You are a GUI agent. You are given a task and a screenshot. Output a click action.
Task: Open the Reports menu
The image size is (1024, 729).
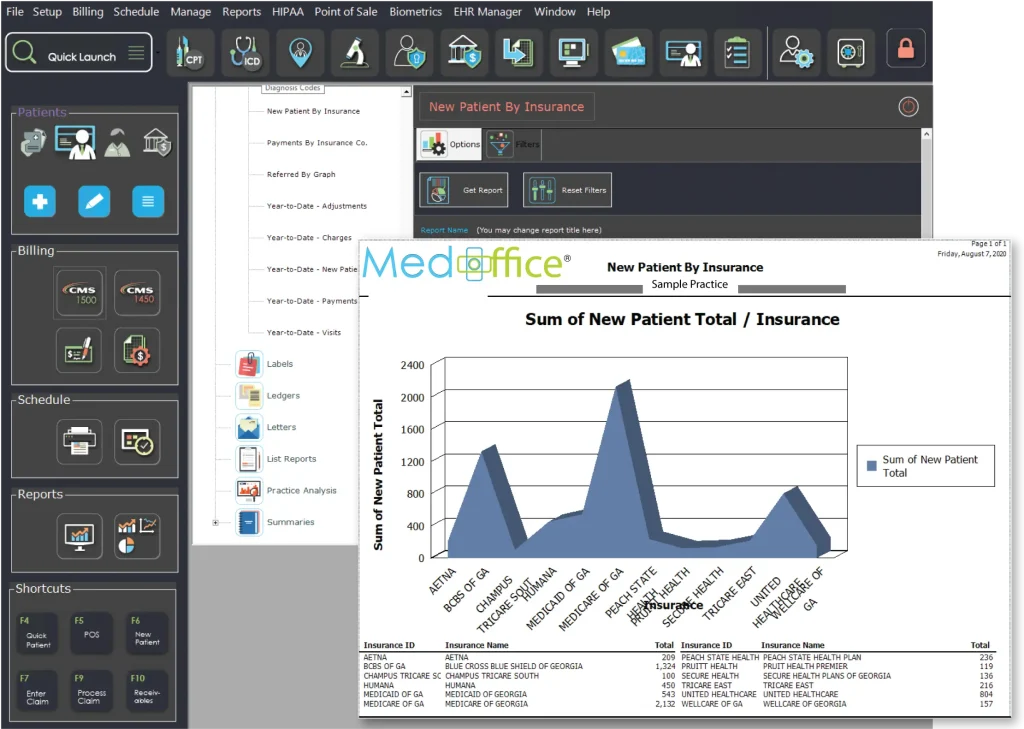click(x=241, y=12)
